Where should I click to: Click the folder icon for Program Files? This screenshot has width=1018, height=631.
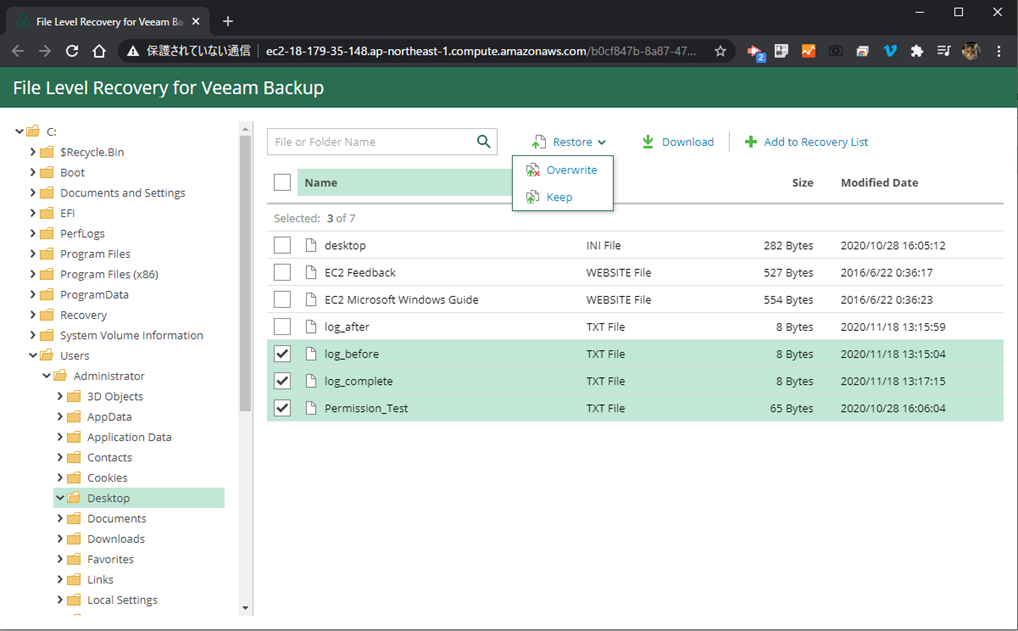click(47, 254)
